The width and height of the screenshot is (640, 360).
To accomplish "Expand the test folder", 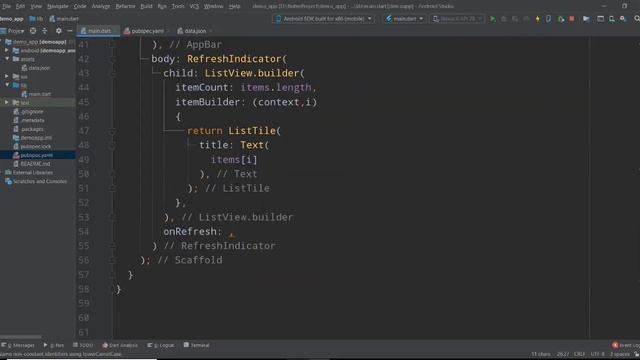I will pyautogui.click(x=7, y=102).
